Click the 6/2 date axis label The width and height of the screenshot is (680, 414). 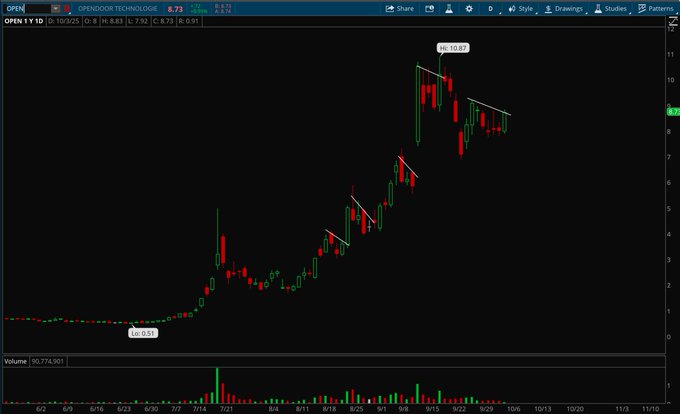pos(41,409)
